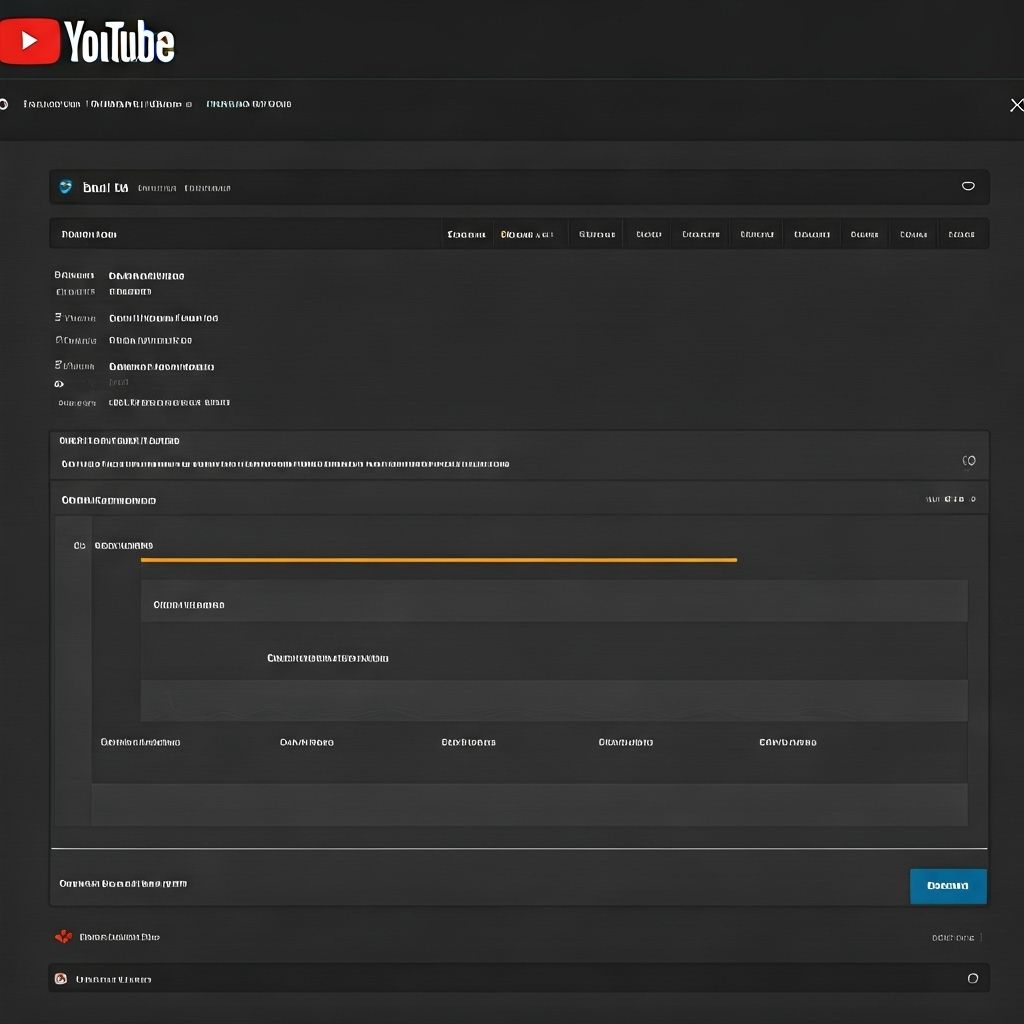Viewport: 1024px width, 1024px height.
Task: Click the empty gray field above the footer divider
Action: 529,805
